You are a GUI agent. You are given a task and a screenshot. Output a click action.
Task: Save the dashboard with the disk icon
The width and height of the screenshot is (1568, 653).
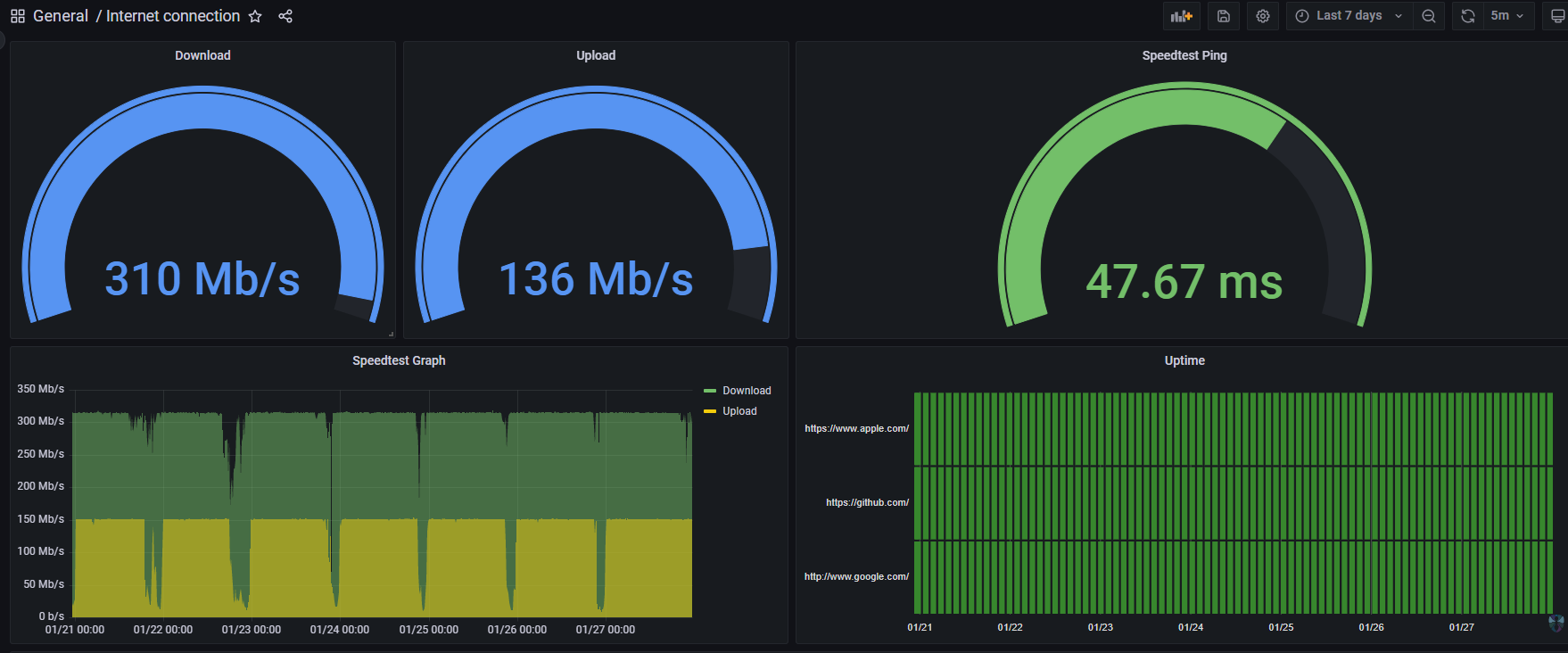coord(1224,16)
